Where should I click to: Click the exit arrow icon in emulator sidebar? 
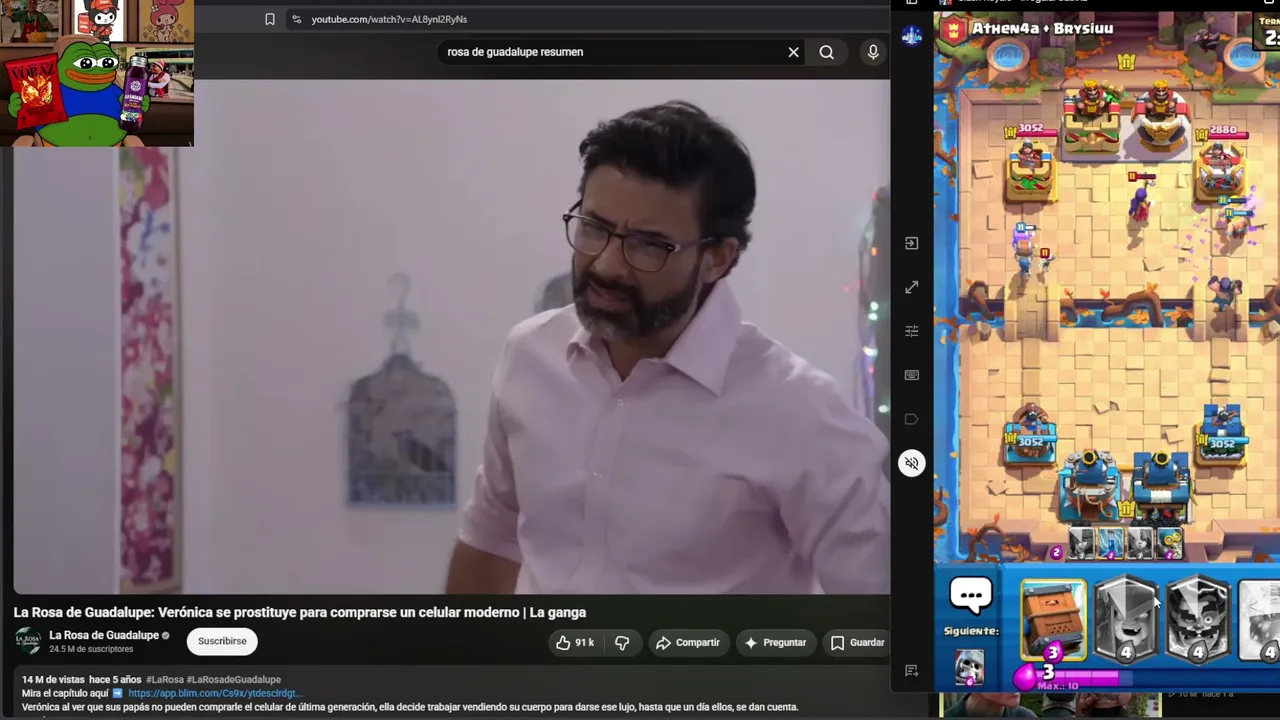coord(912,243)
